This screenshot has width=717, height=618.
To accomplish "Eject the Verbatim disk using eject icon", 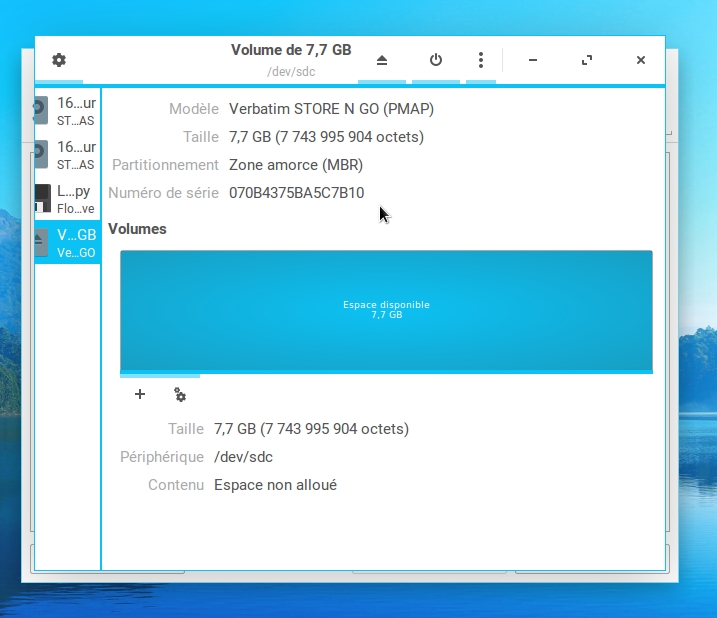I will pyautogui.click(x=382, y=60).
